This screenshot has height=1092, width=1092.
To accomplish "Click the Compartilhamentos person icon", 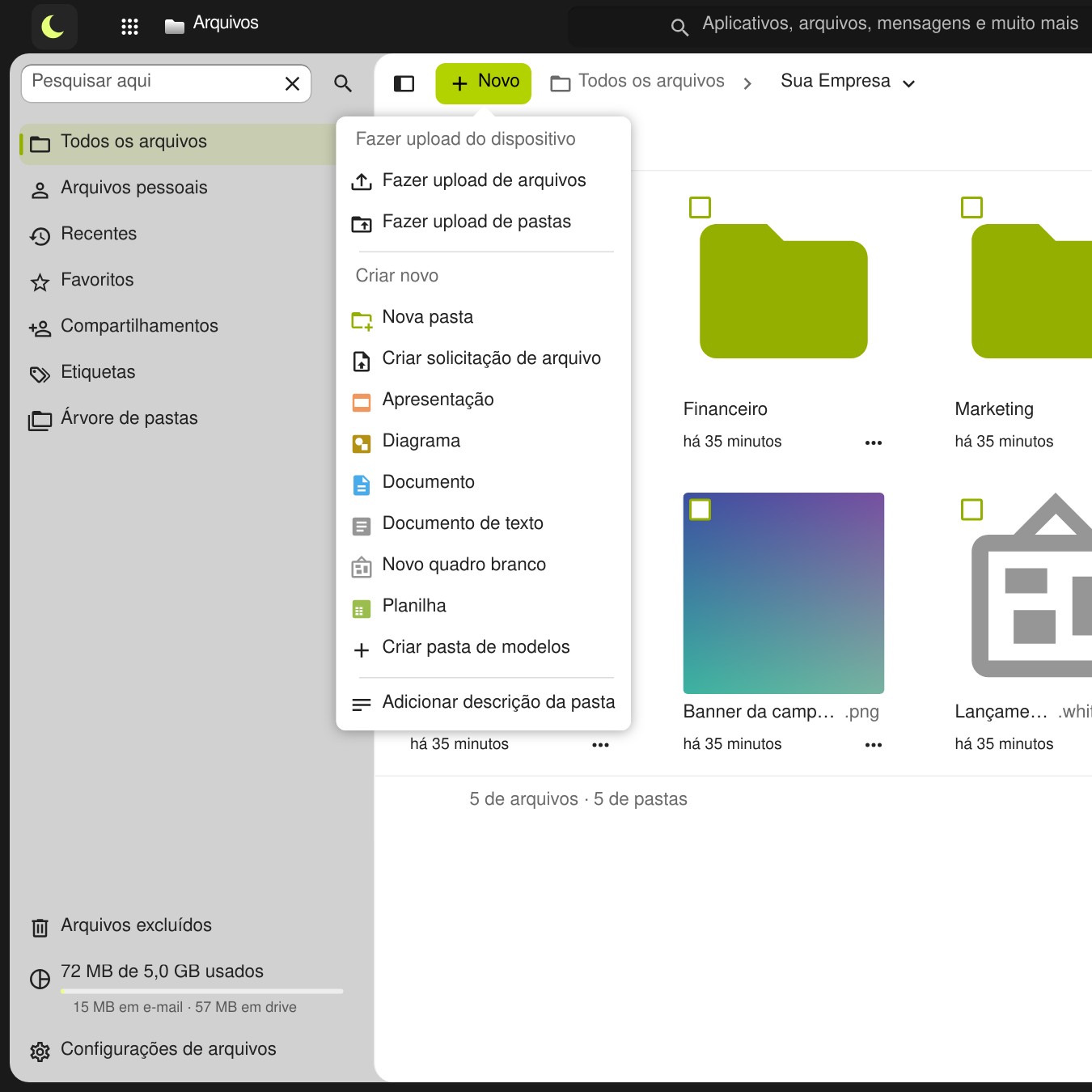I will (40, 328).
